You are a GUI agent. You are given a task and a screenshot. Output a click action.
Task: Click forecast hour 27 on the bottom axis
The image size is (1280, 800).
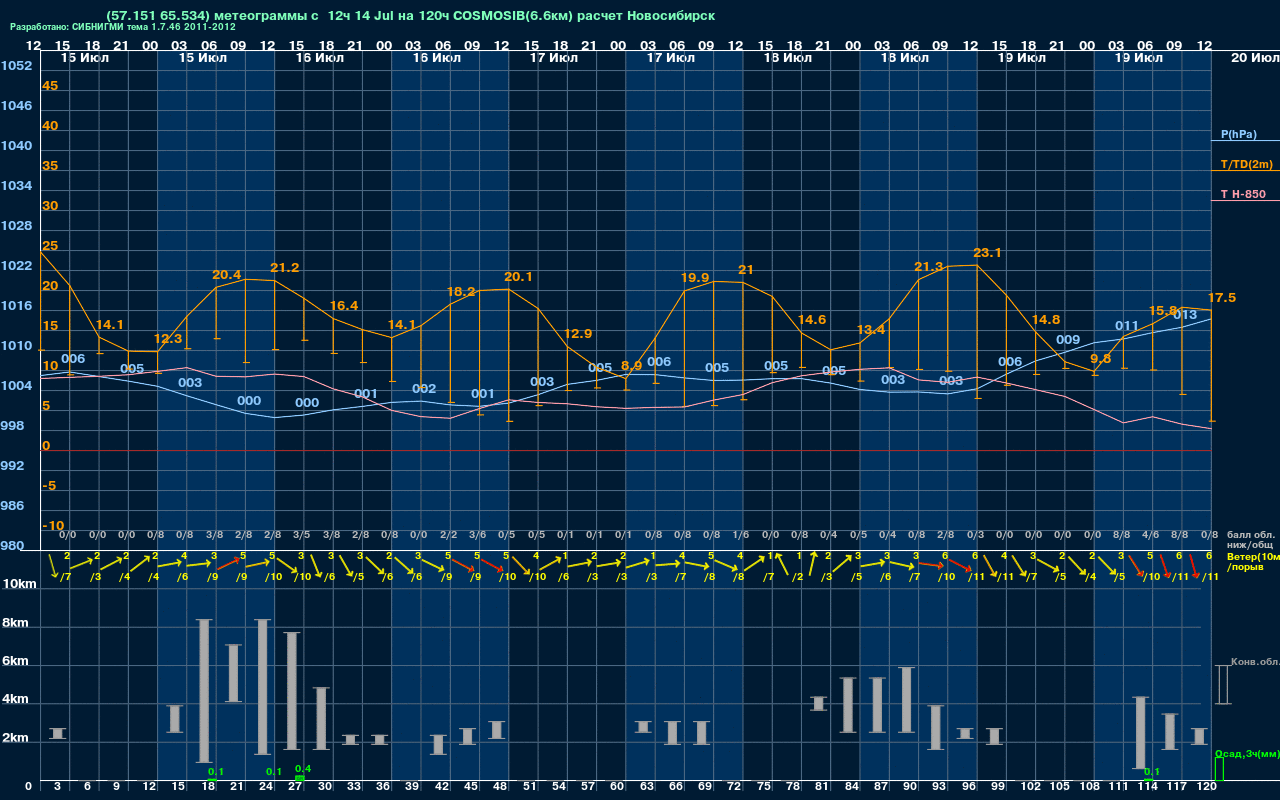[x=296, y=787]
